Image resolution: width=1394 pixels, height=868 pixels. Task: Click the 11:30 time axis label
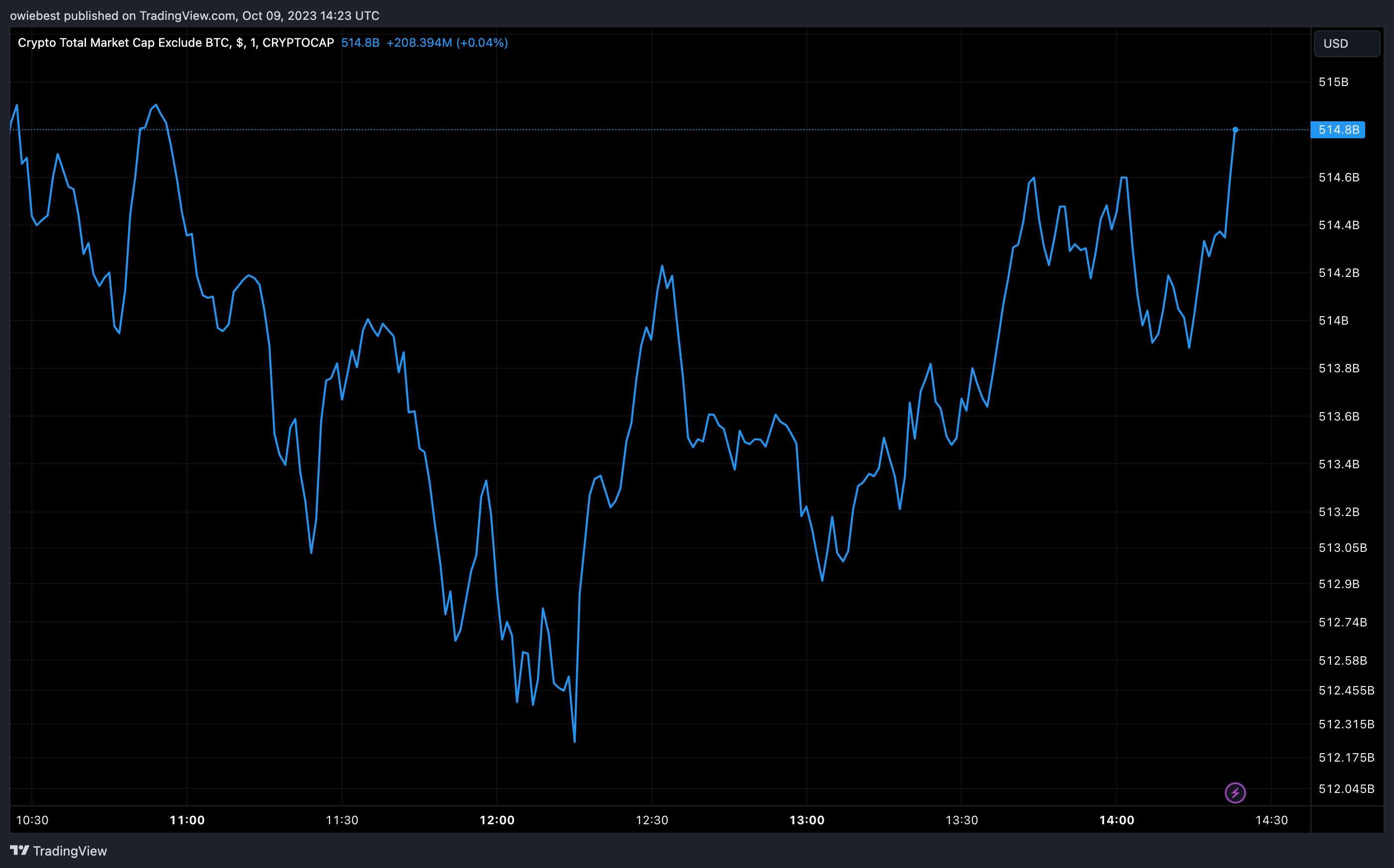tap(342, 820)
